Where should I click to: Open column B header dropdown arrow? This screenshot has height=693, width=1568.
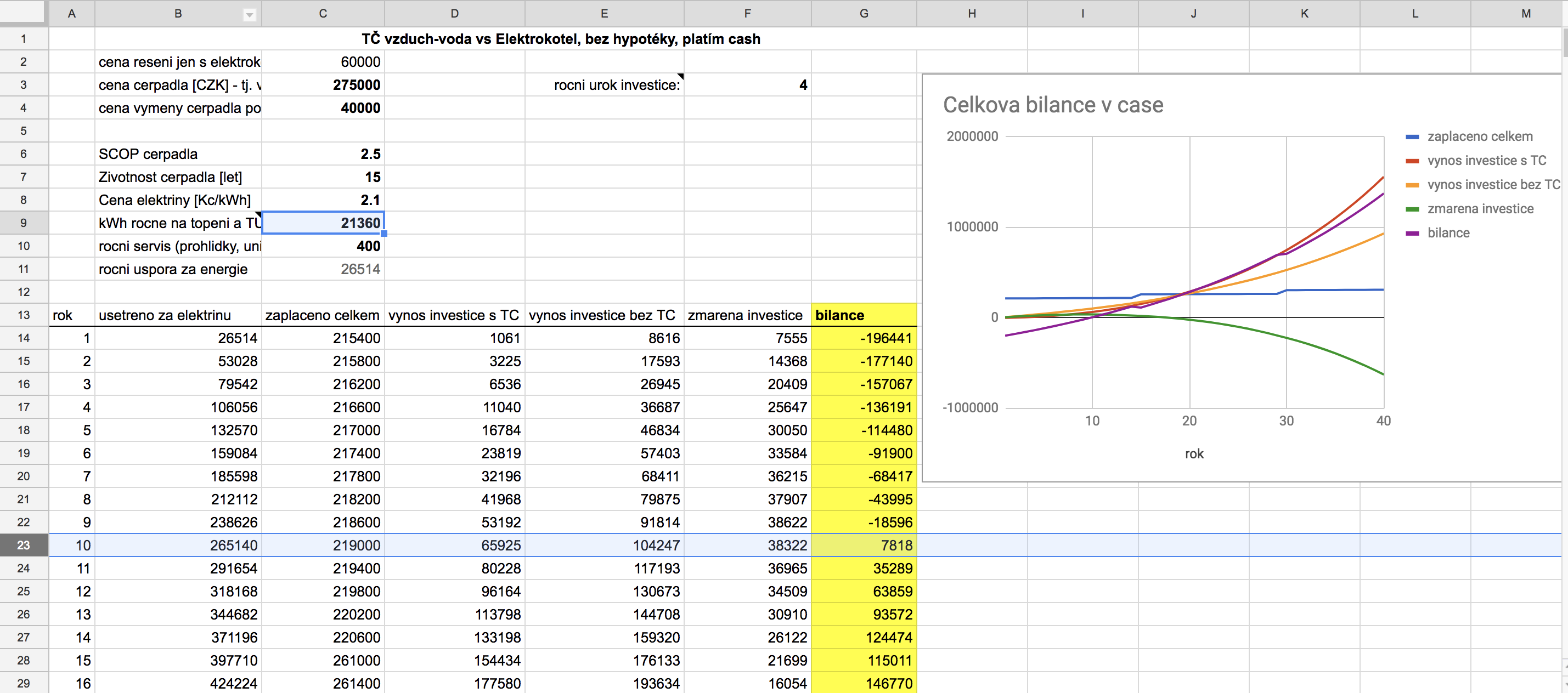[249, 15]
